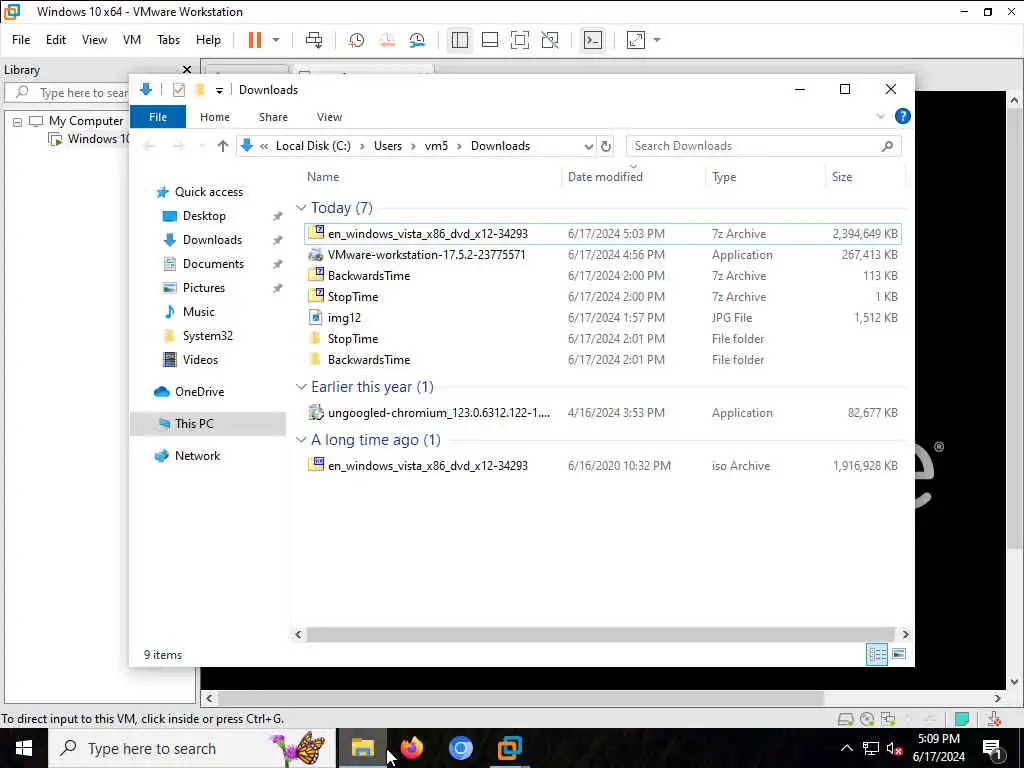Switch to large thumbnails view layout

click(899, 654)
